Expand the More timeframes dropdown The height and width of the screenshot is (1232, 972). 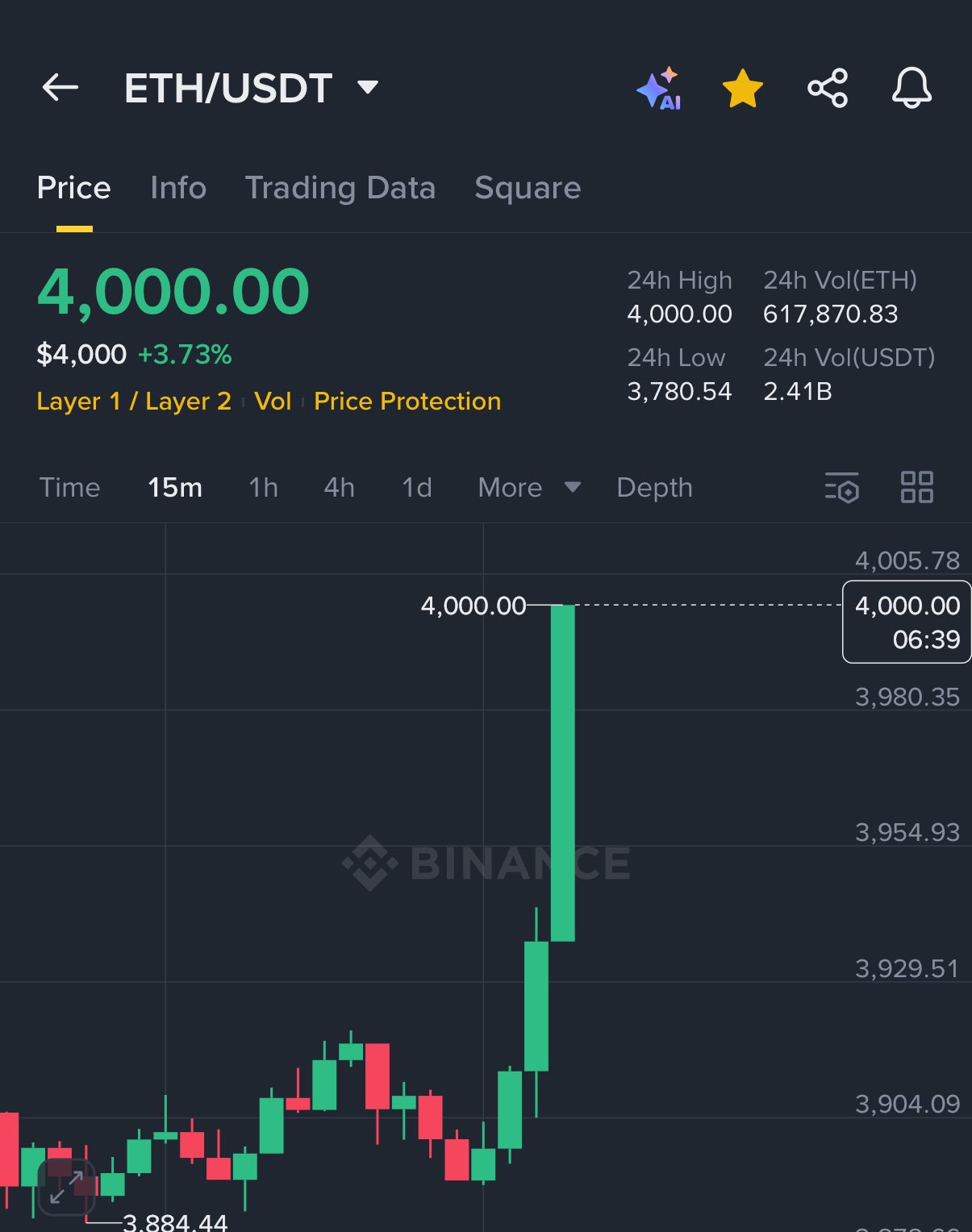pyautogui.click(x=528, y=487)
